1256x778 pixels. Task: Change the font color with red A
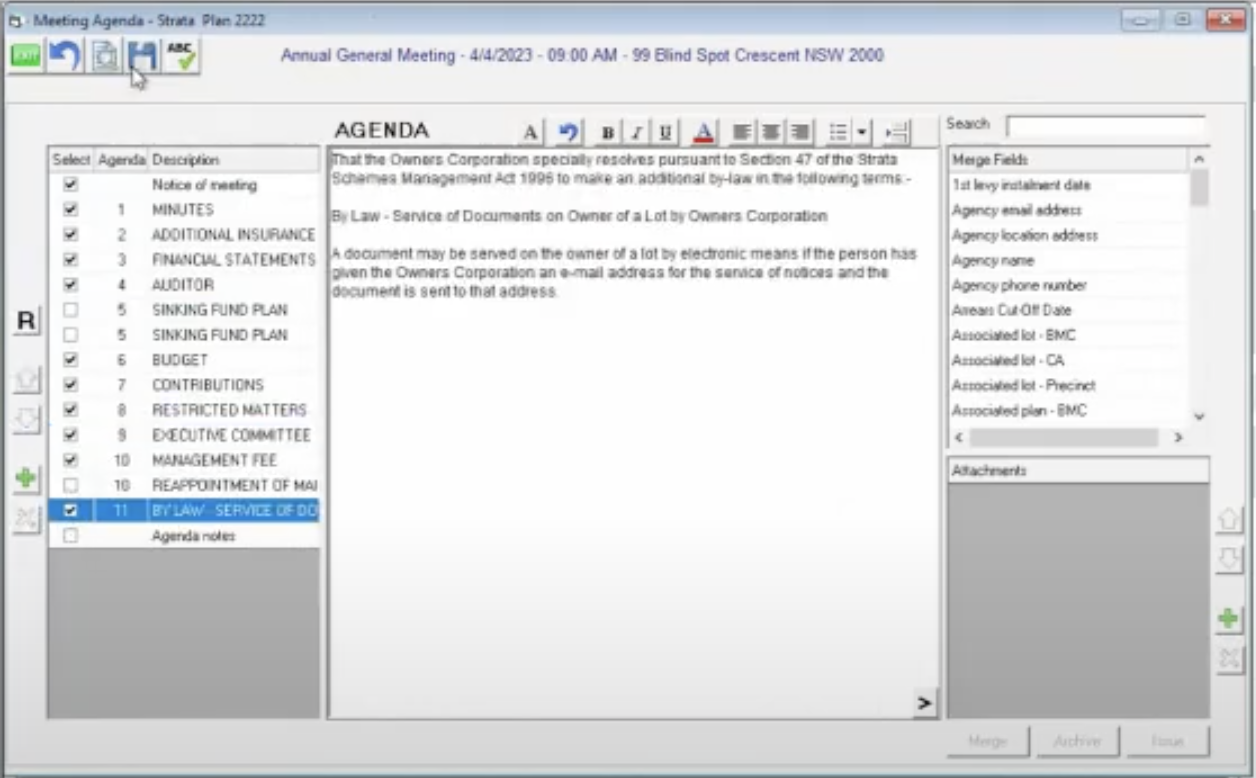pyautogui.click(x=704, y=132)
